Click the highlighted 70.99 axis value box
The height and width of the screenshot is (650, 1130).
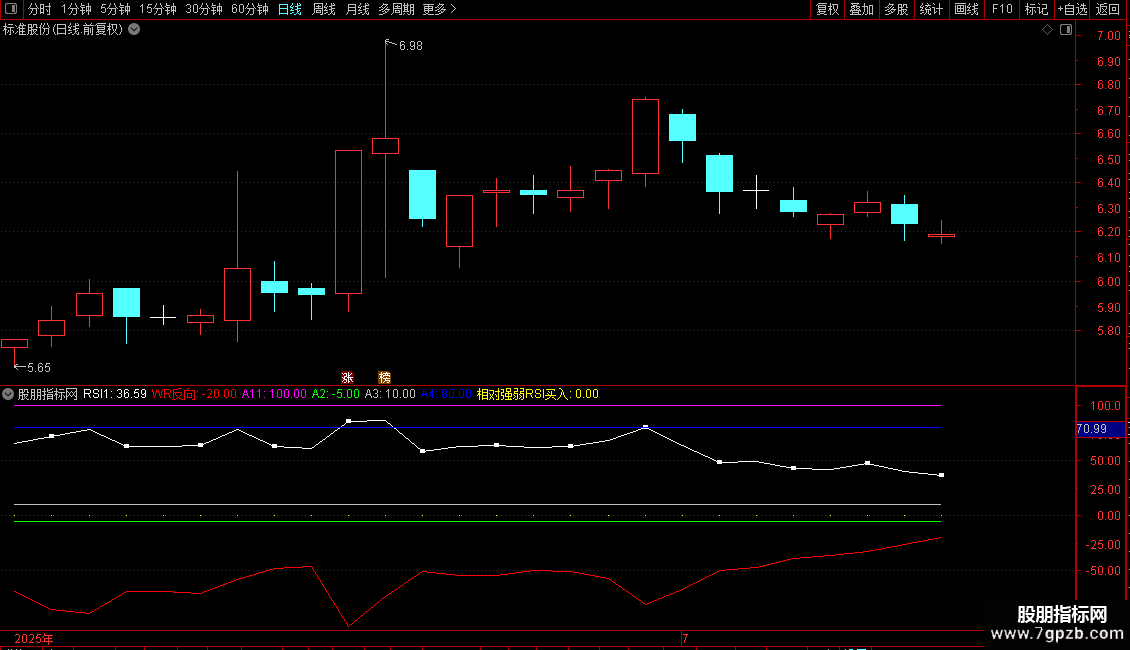point(1100,429)
